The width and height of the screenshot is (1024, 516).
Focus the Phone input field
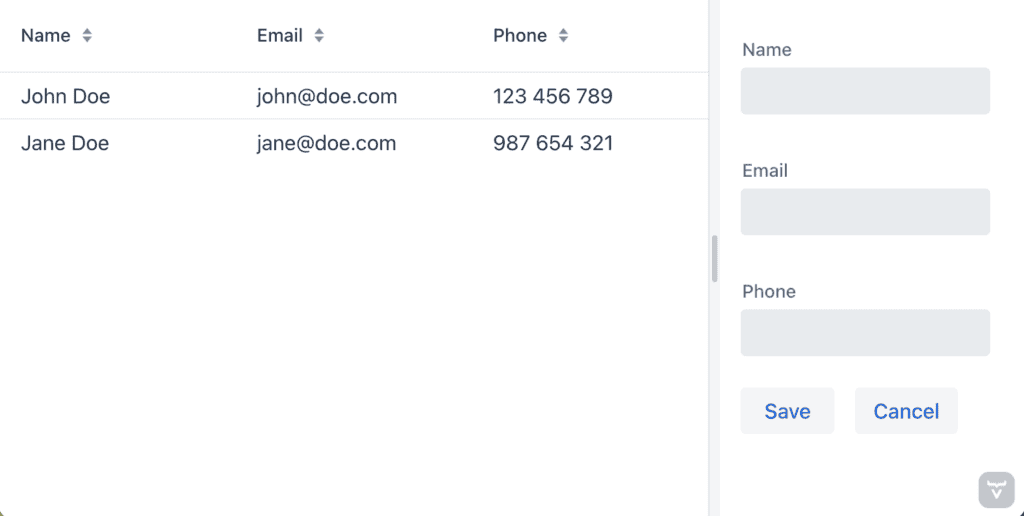865,333
